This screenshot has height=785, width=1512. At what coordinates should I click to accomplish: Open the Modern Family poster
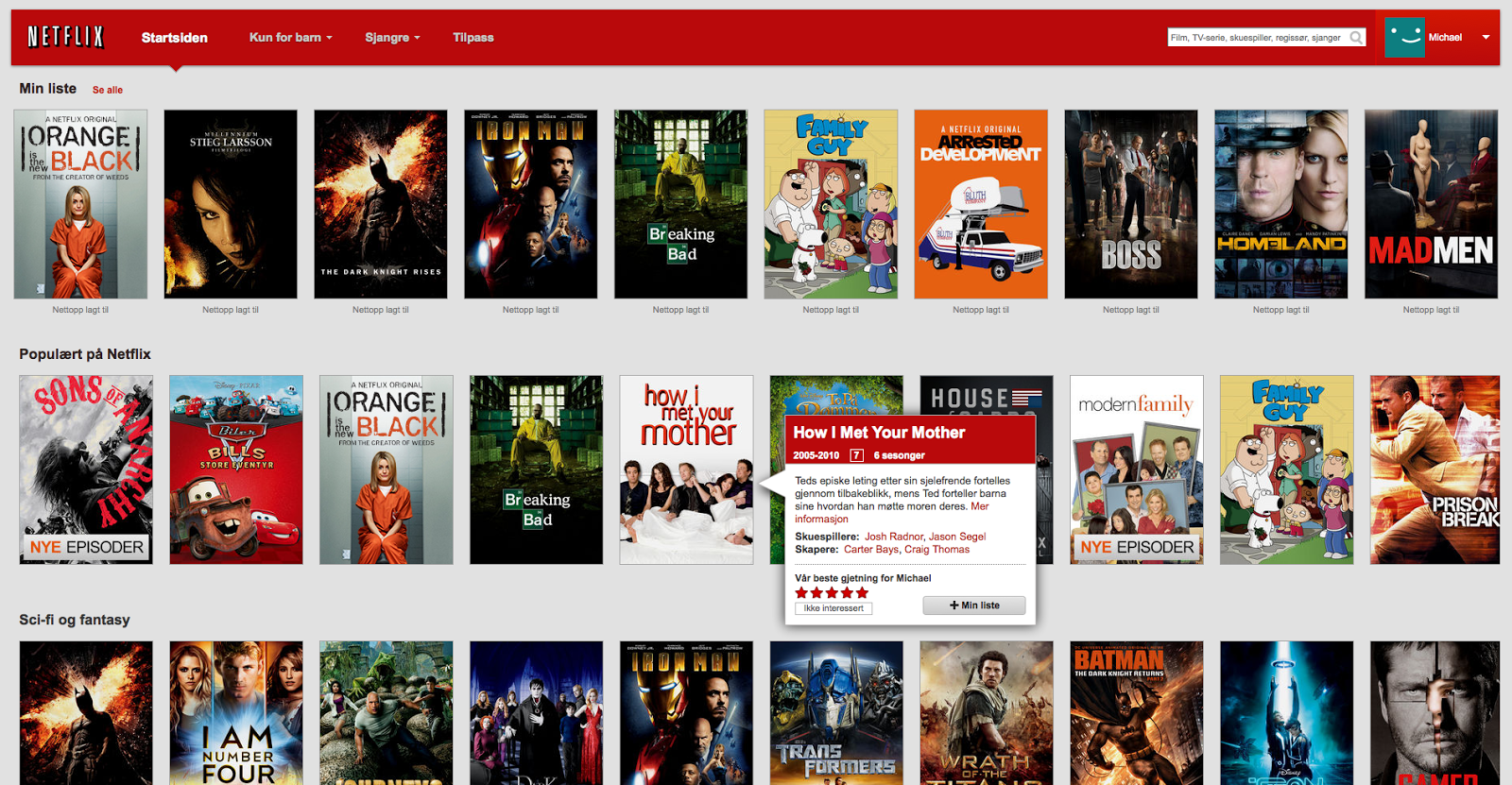pos(1137,469)
